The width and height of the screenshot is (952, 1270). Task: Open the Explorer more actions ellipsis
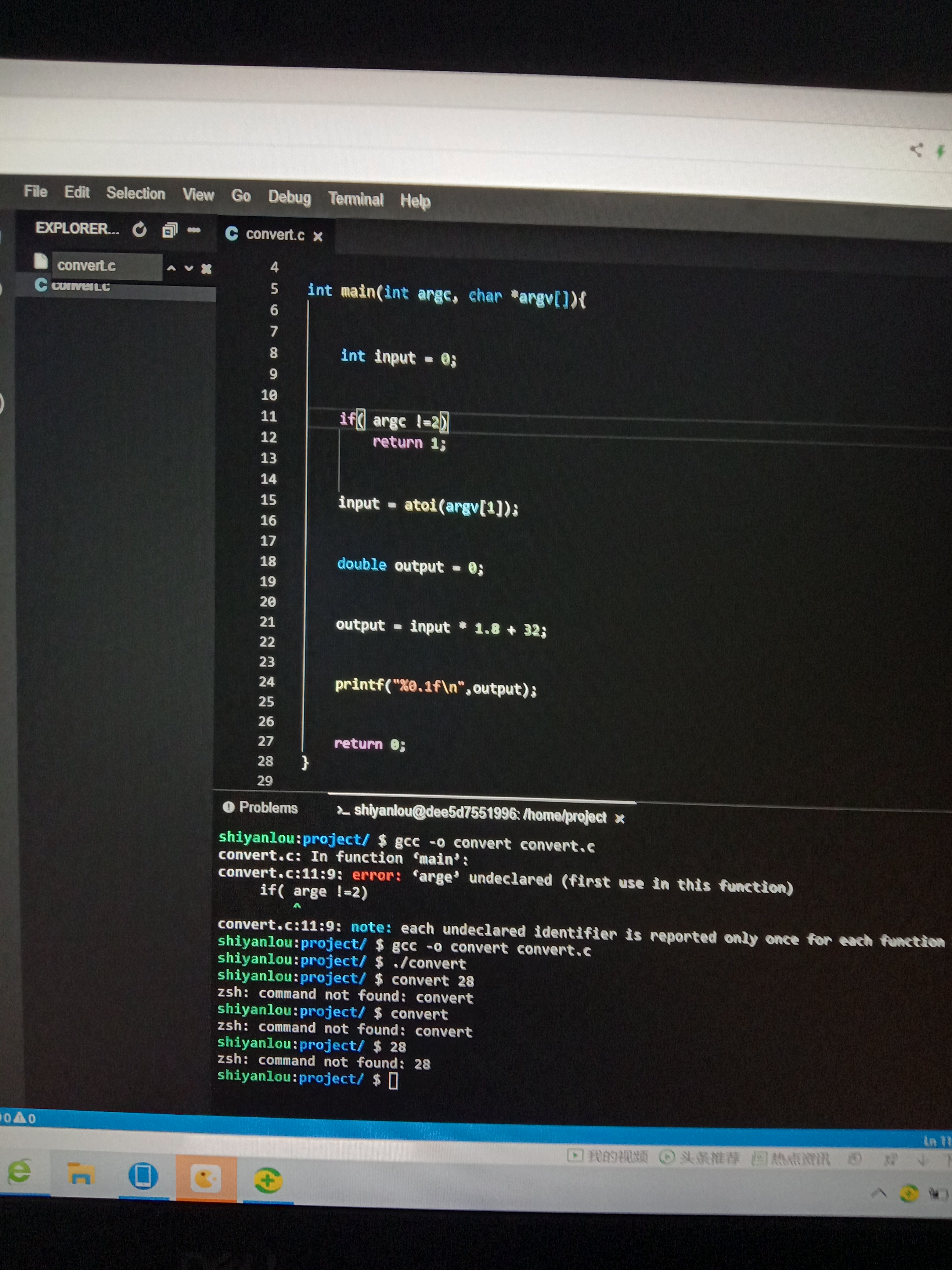tap(194, 231)
